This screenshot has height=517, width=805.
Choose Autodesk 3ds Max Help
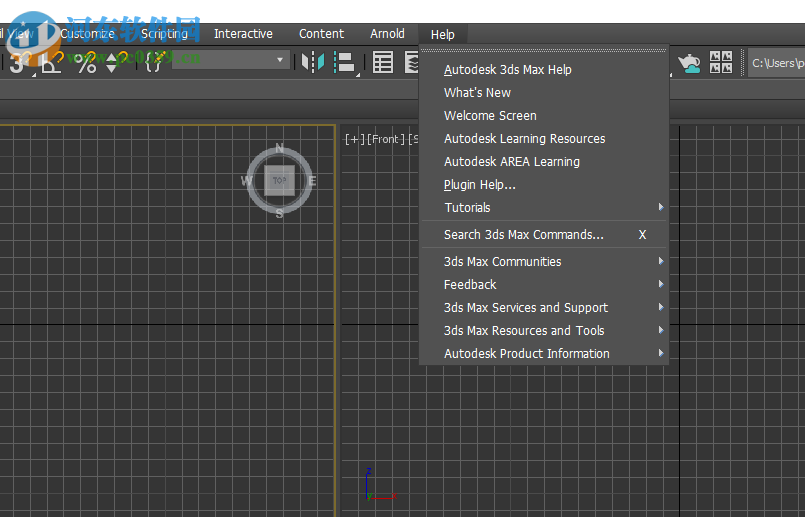click(544, 70)
